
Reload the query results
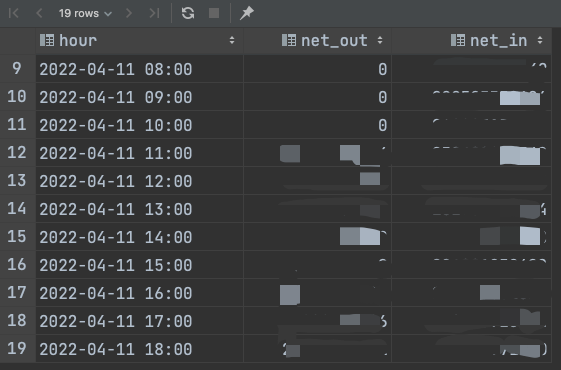188,14
